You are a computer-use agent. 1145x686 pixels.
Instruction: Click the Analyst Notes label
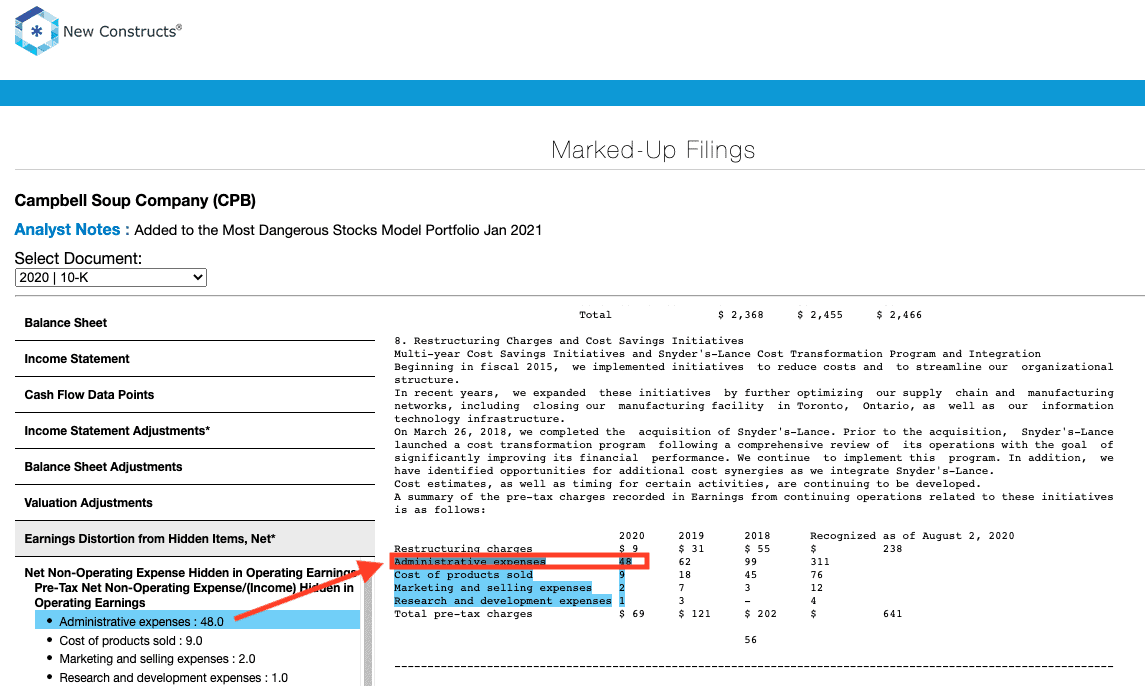[x=72, y=229]
